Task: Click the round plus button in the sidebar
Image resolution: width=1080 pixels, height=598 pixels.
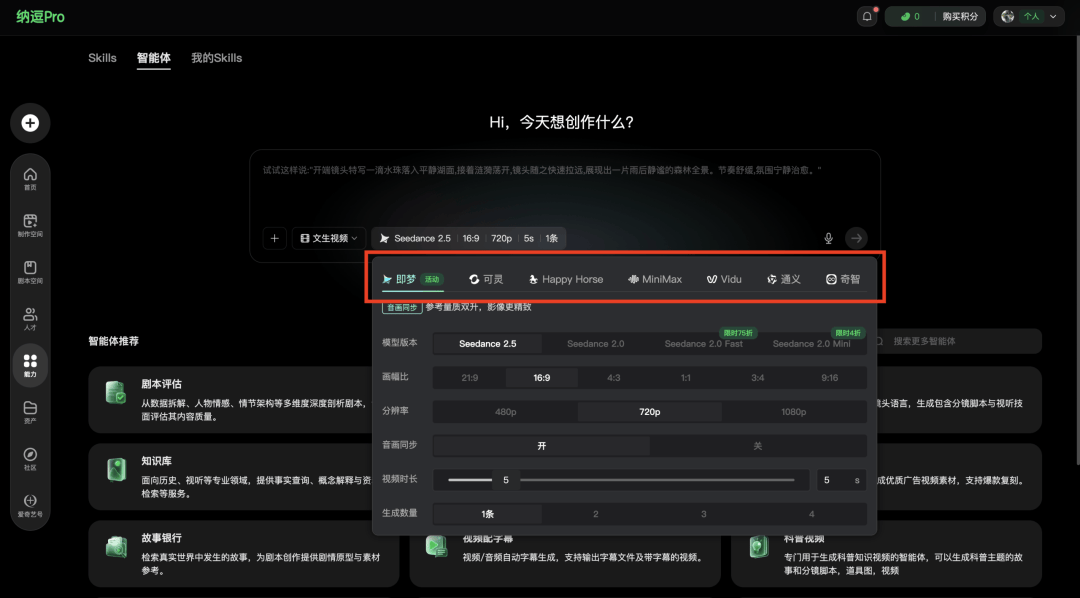Action: 30,123
